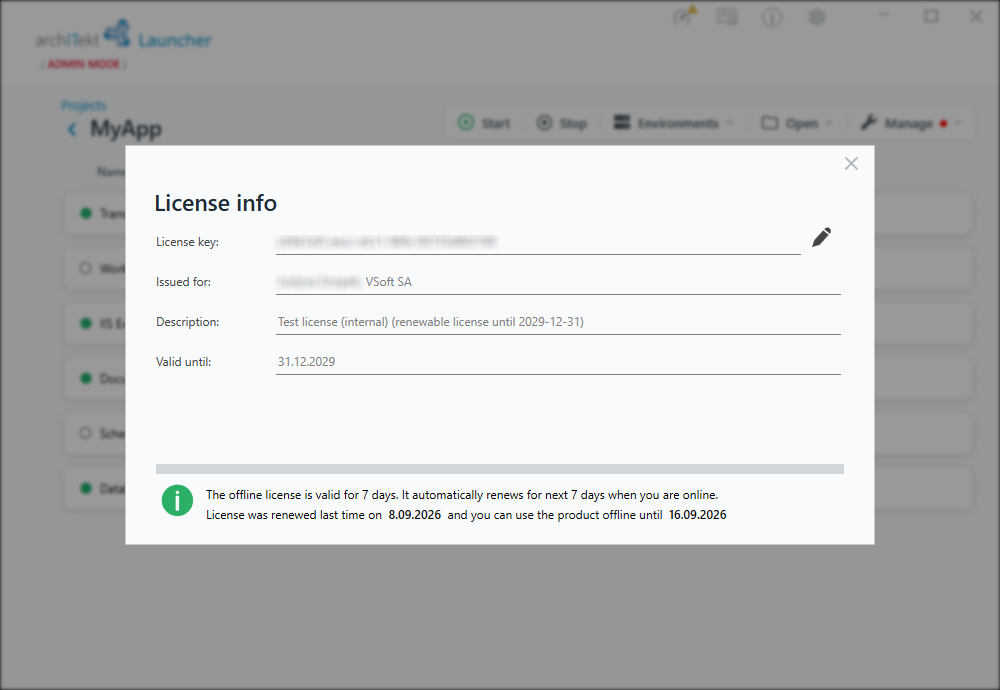Click the License info heading
The width and height of the screenshot is (1000, 690).
click(216, 203)
